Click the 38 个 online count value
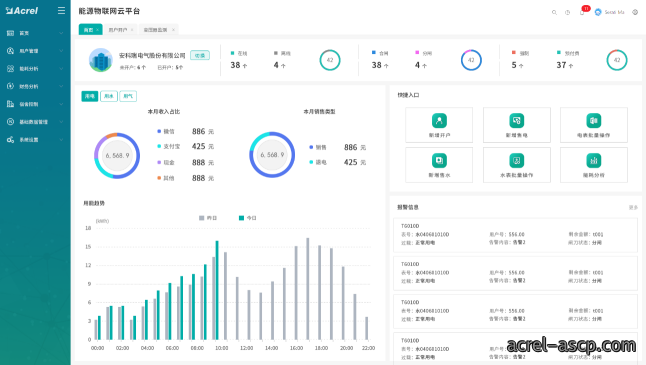The image size is (646, 365). [239, 65]
